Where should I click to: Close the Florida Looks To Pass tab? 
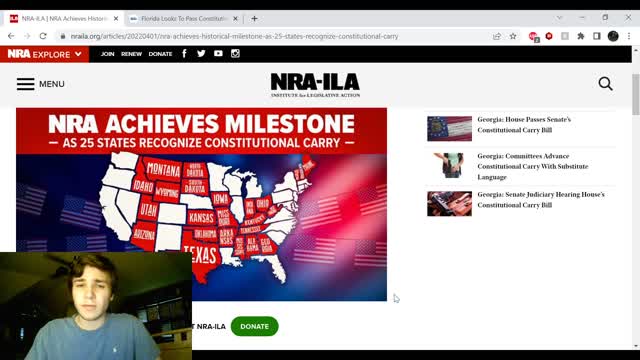(x=236, y=19)
